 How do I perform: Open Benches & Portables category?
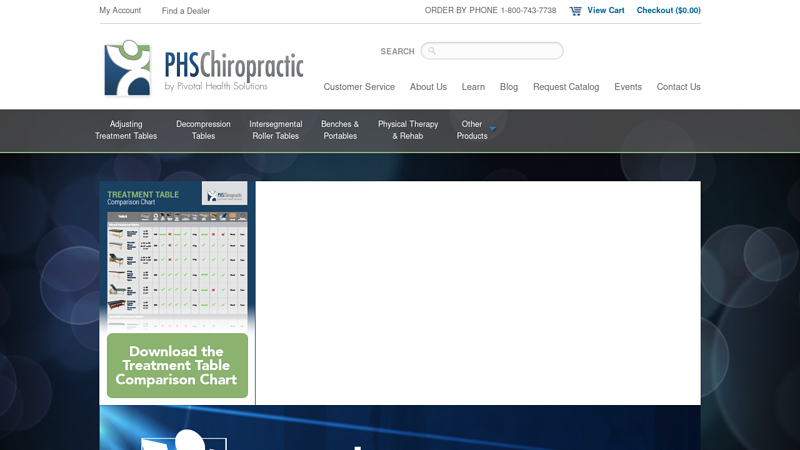pos(340,130)
